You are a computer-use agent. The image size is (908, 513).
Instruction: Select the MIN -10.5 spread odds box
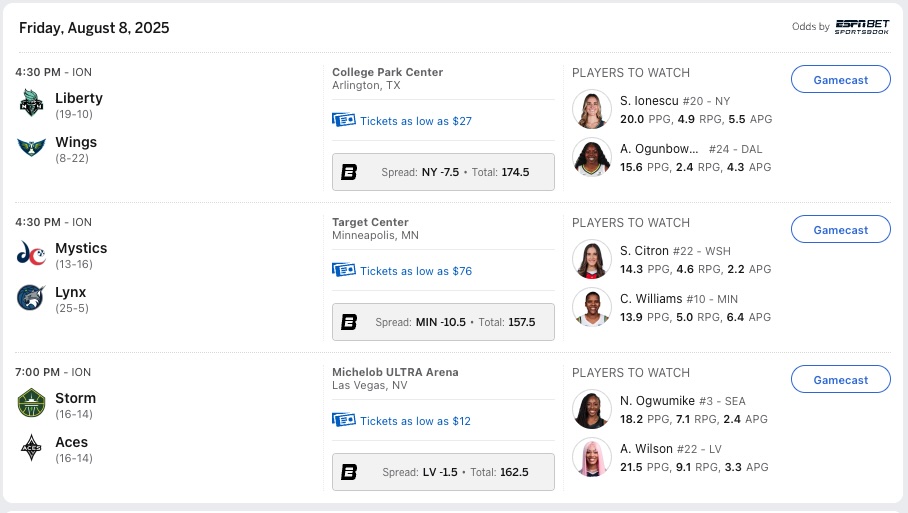(x=443, y=322)
